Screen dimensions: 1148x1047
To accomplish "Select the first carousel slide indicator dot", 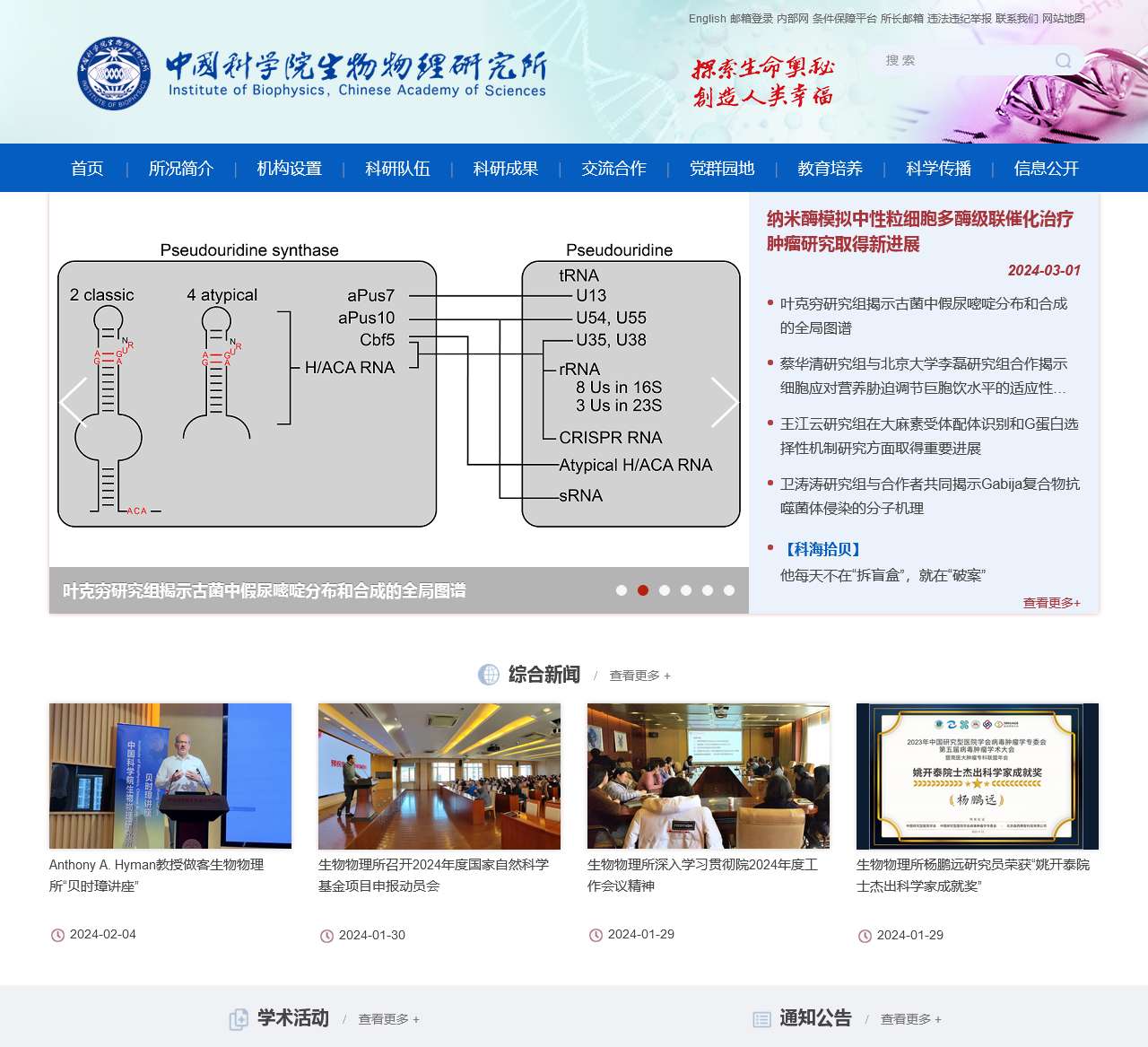I will point(622,590).
